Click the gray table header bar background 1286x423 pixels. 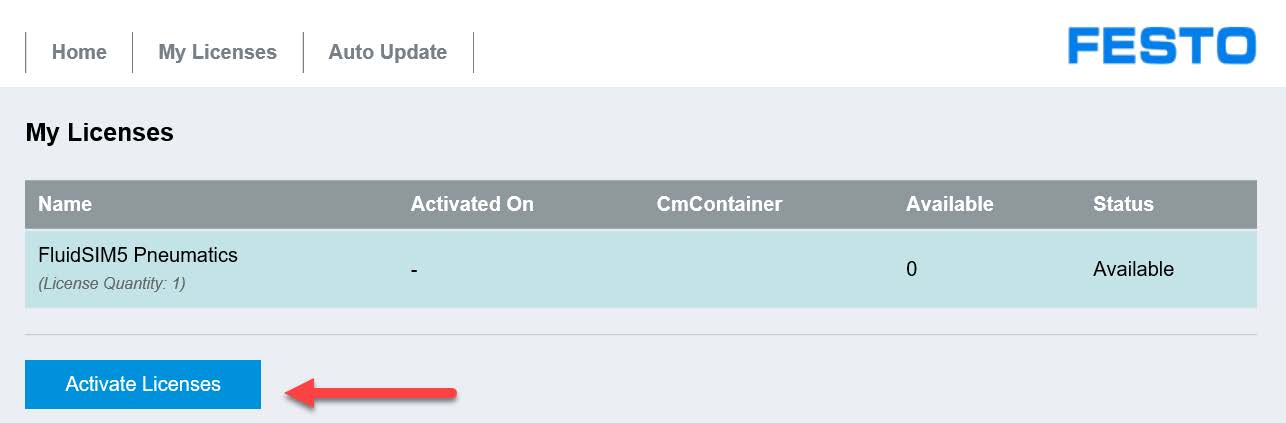coord(640,204)
